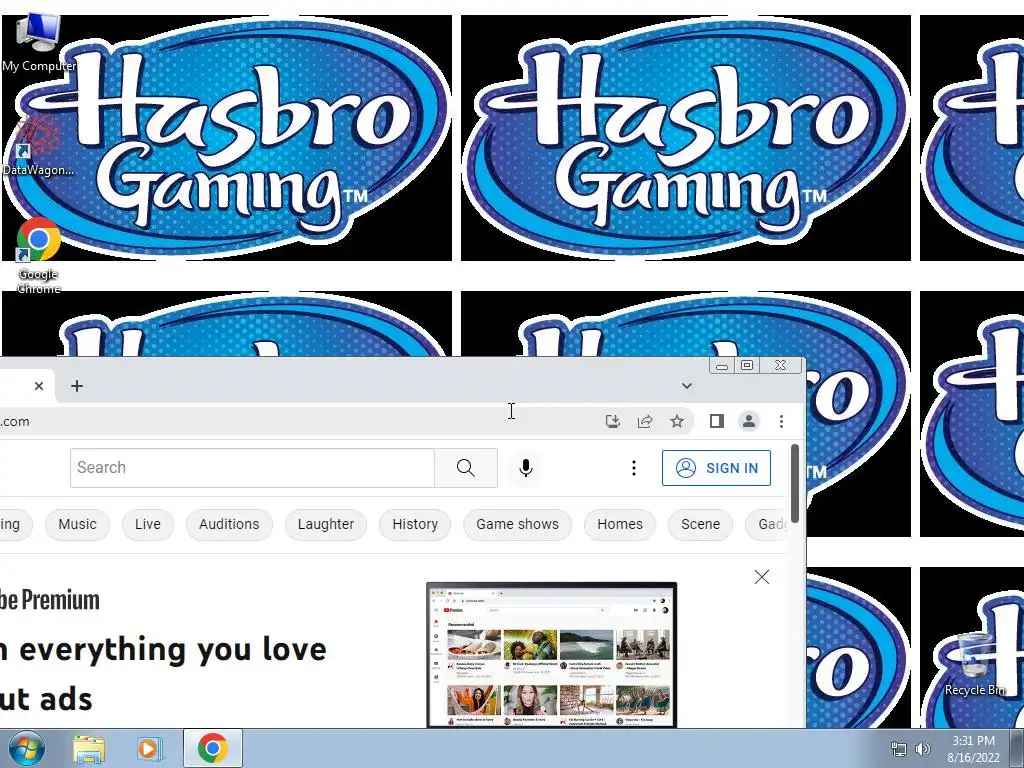Click the page vertical scrollbar thumb

[x=795, y=483]
